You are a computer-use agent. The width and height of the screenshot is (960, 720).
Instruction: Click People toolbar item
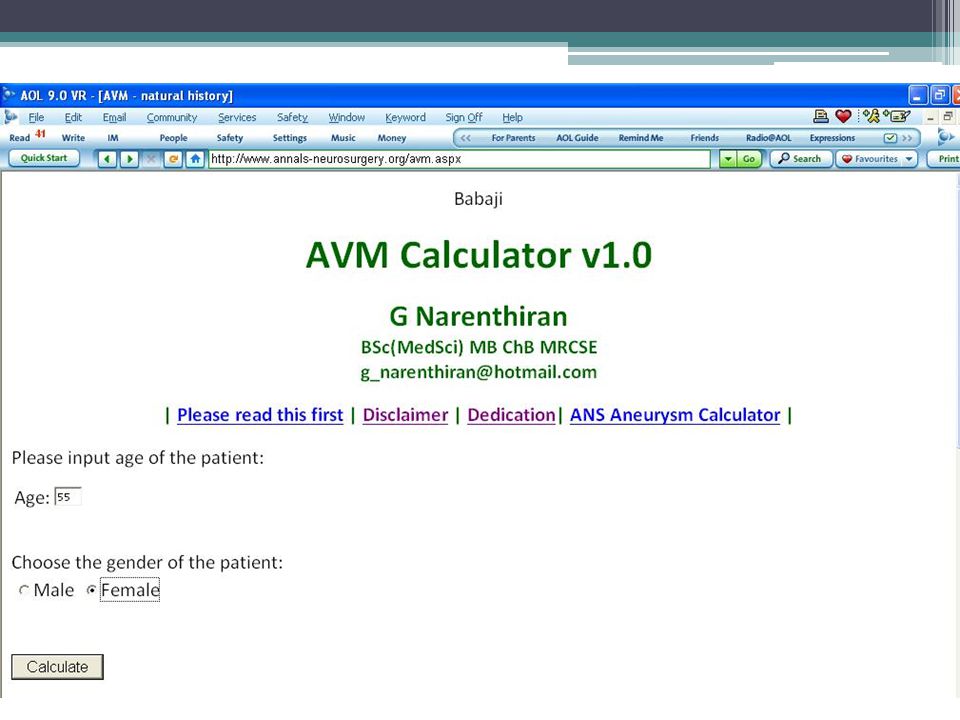coord(173,138)
